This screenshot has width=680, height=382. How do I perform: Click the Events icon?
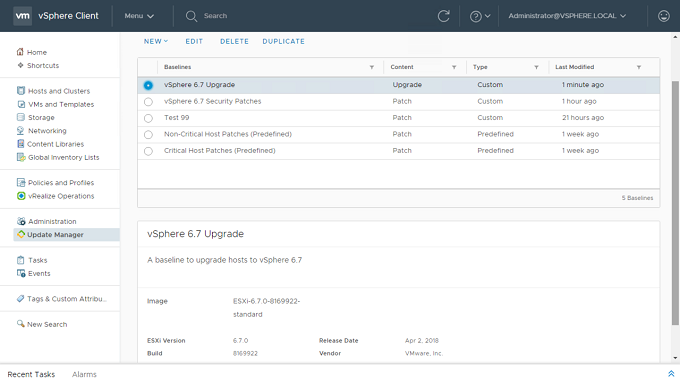tap(21, 273)
